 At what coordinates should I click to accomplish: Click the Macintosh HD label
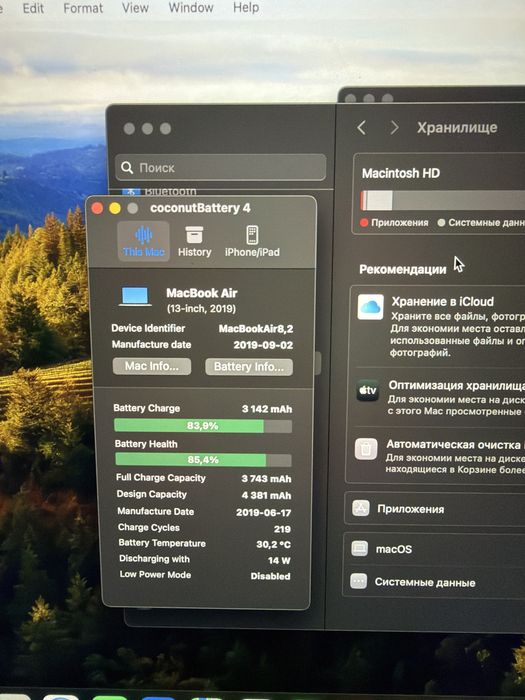(x=401, y=173)
